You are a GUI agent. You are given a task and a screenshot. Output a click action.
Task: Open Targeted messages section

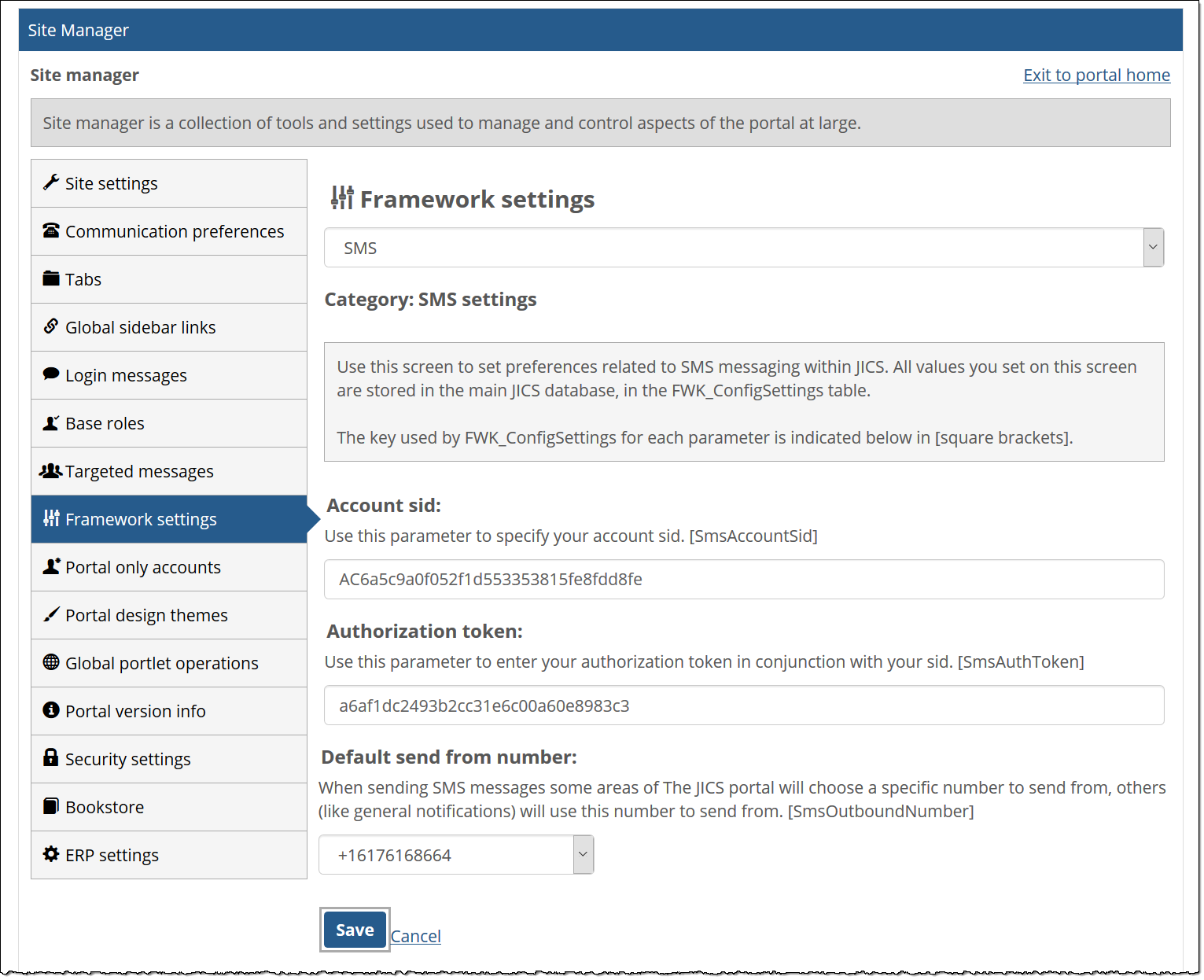(x=169, y=471)
